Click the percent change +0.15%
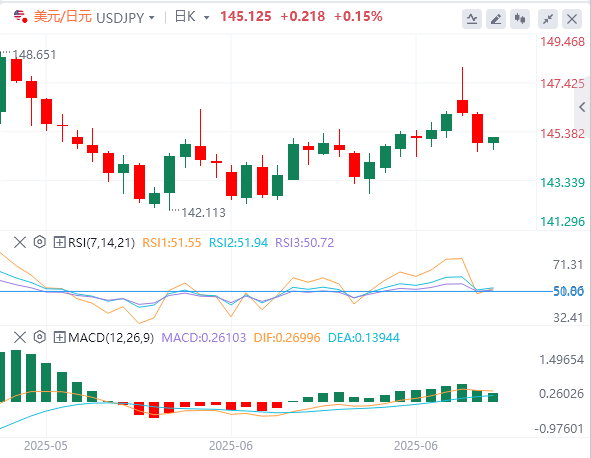Image resolution: width=591 pixels, height=458 pixels. (358, 17)
